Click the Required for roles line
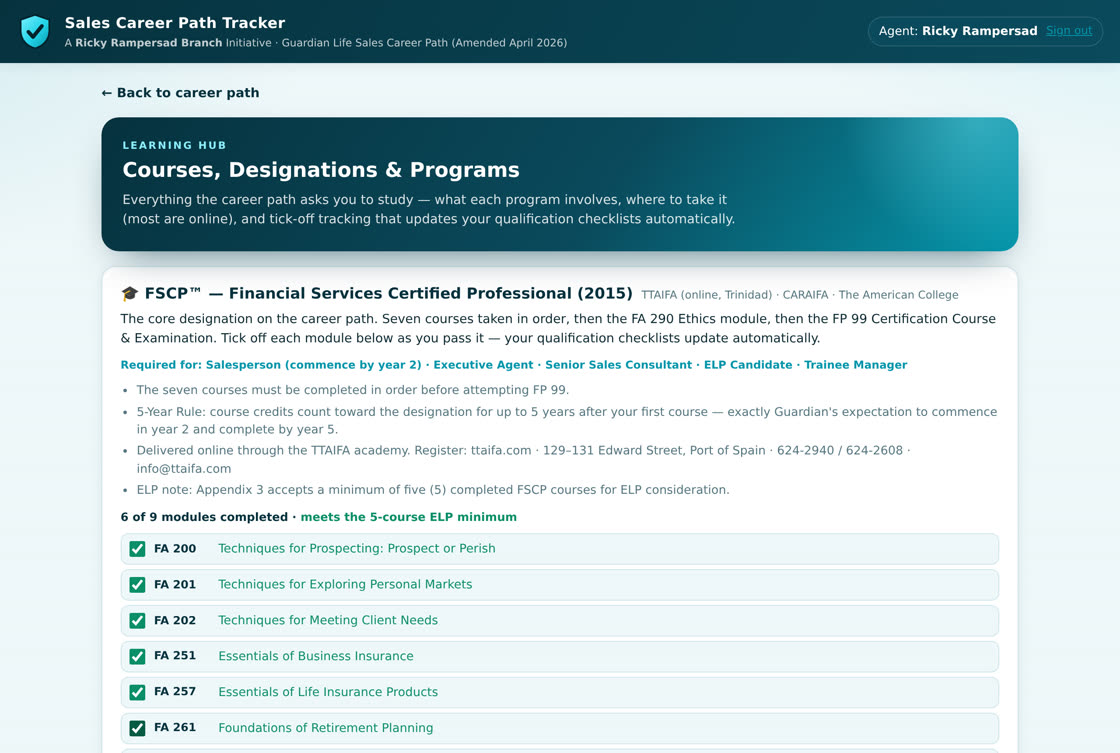 point(514,365)
